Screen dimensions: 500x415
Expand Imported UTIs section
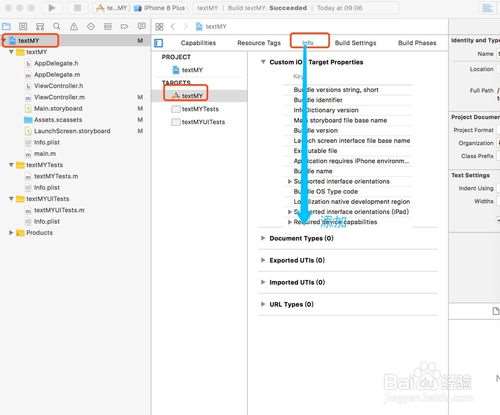[263, 282]
